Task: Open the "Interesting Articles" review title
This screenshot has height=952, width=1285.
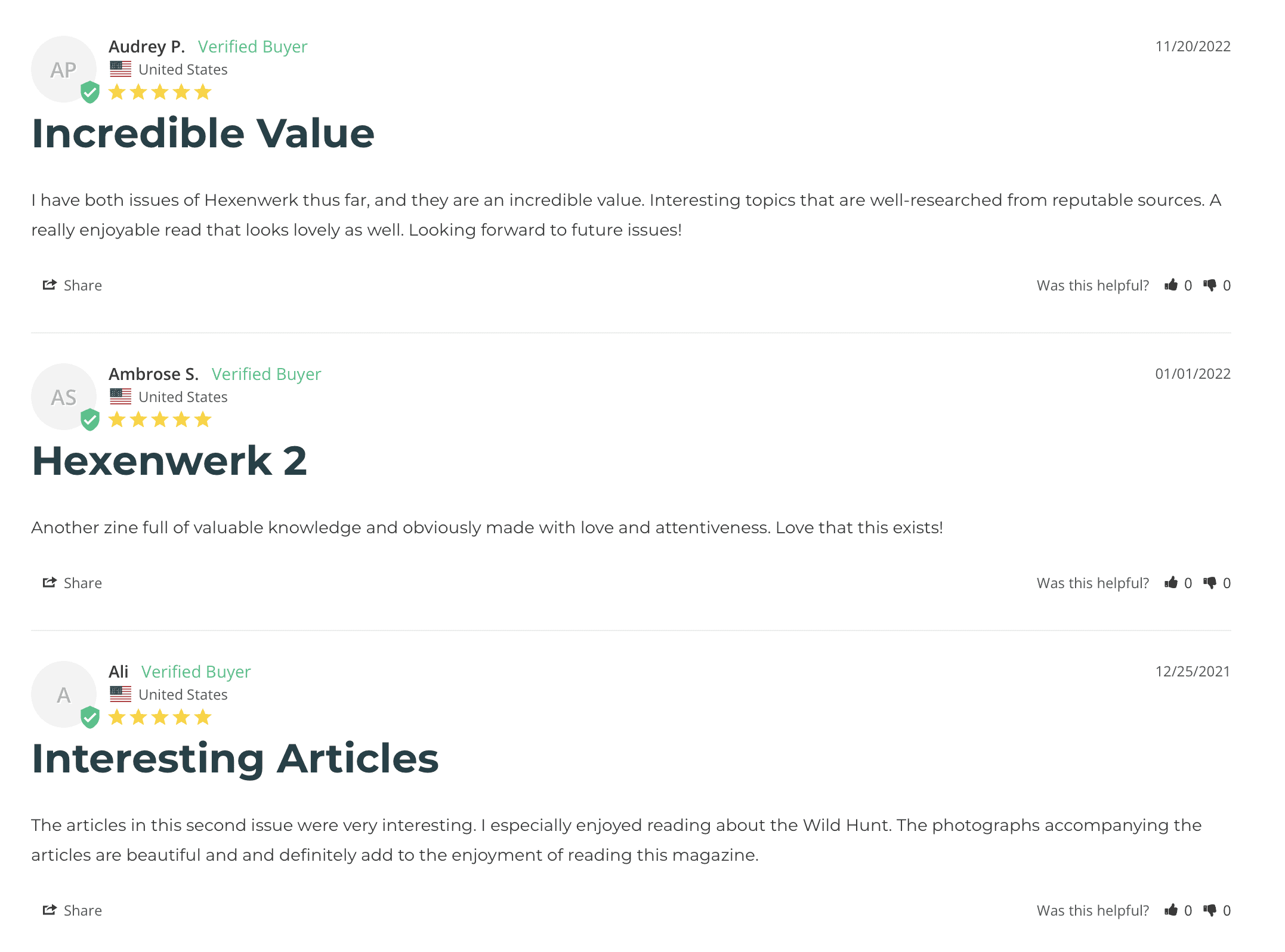Action: (235, 758)
